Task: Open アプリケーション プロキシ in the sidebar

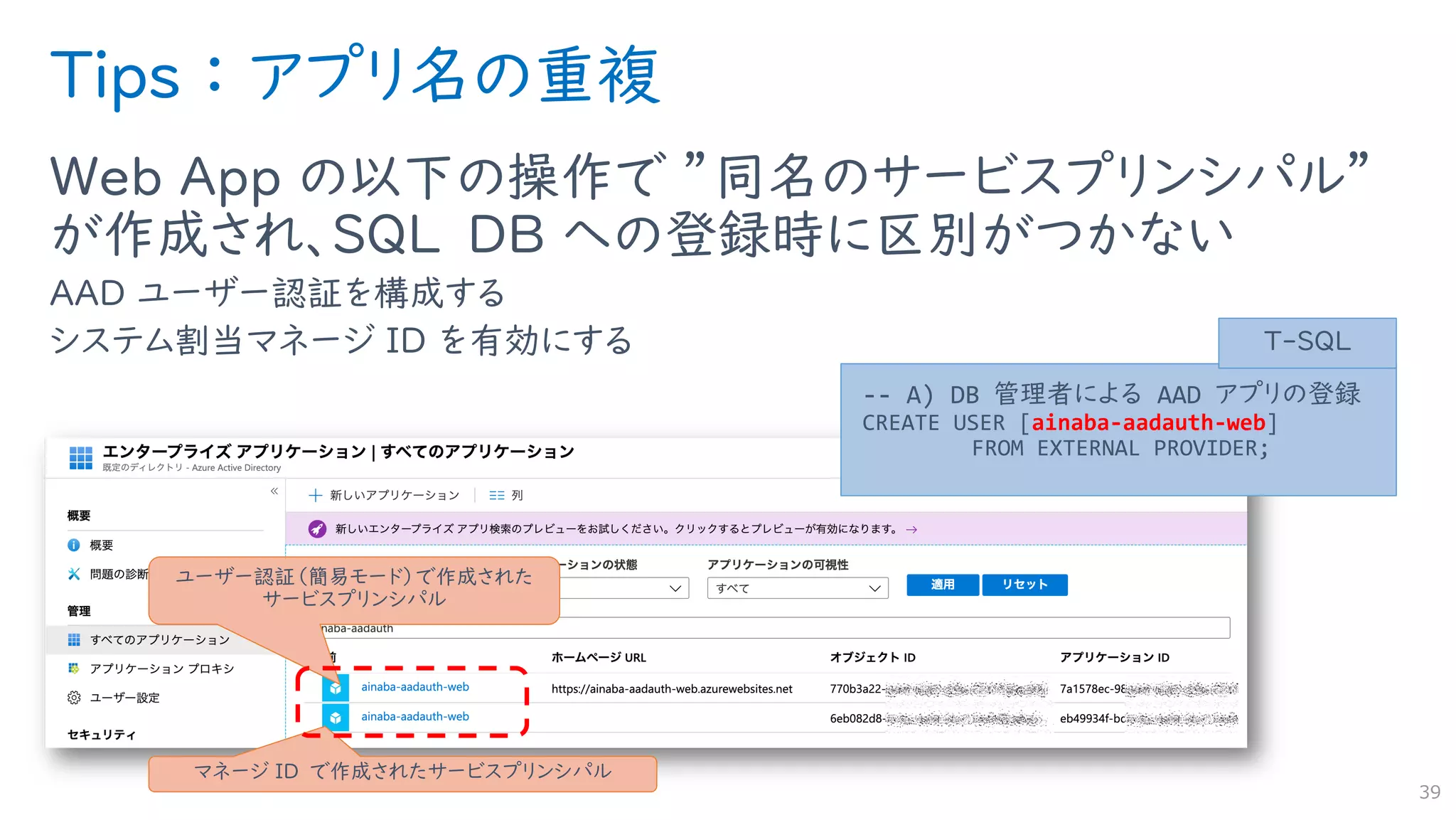Action: [x=162, y=669]
